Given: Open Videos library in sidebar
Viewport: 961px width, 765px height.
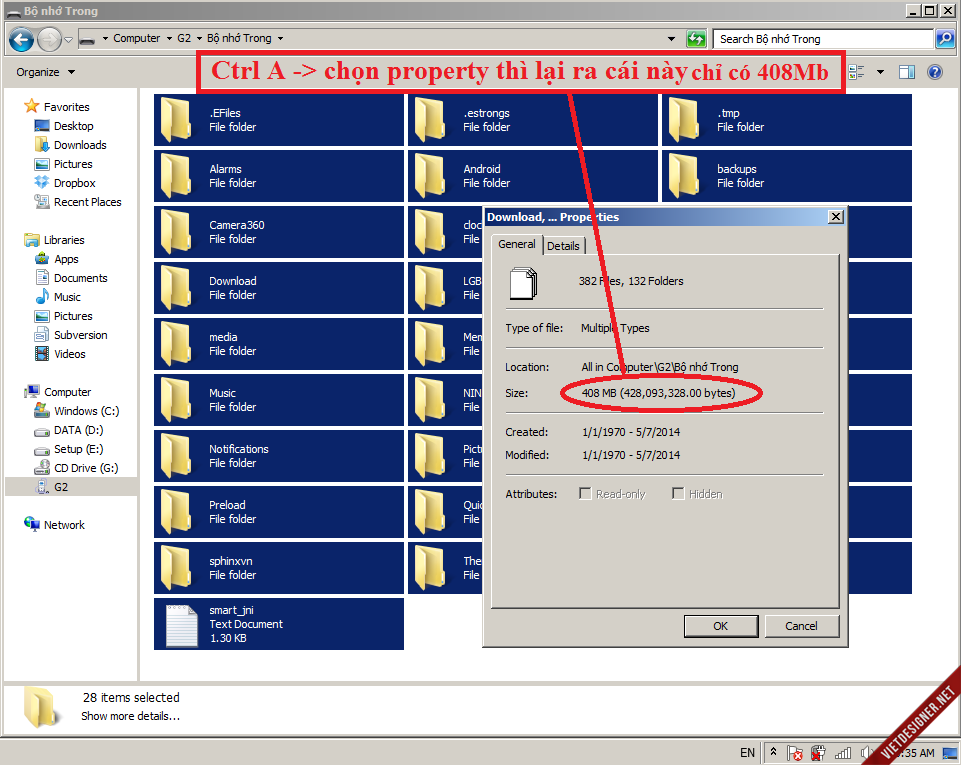Looking at the screenshot, I should pyautogui.click(x=61, y=354).
